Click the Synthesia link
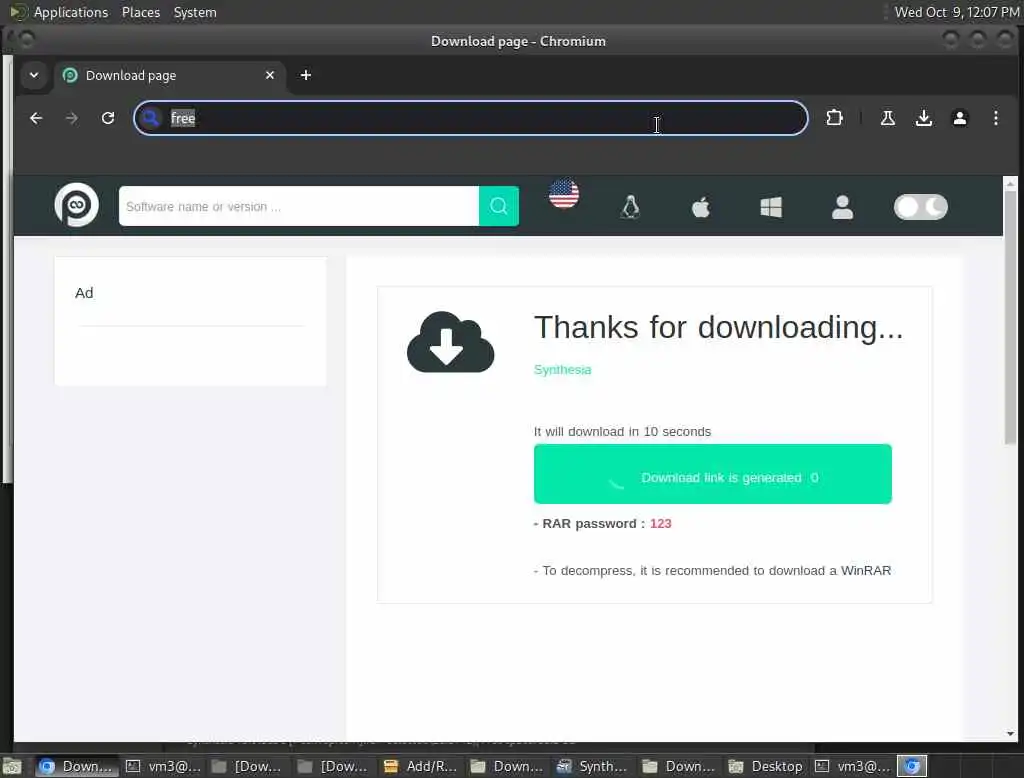Image resolution: width=1024 pixels, height=778 pixels. point(562,370)
